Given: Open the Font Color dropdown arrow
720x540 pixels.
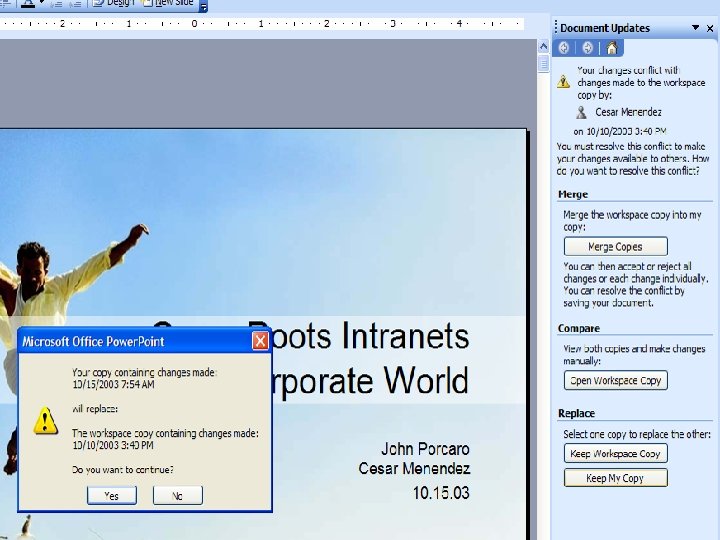Looking at the screenshot, I should 41,3.
